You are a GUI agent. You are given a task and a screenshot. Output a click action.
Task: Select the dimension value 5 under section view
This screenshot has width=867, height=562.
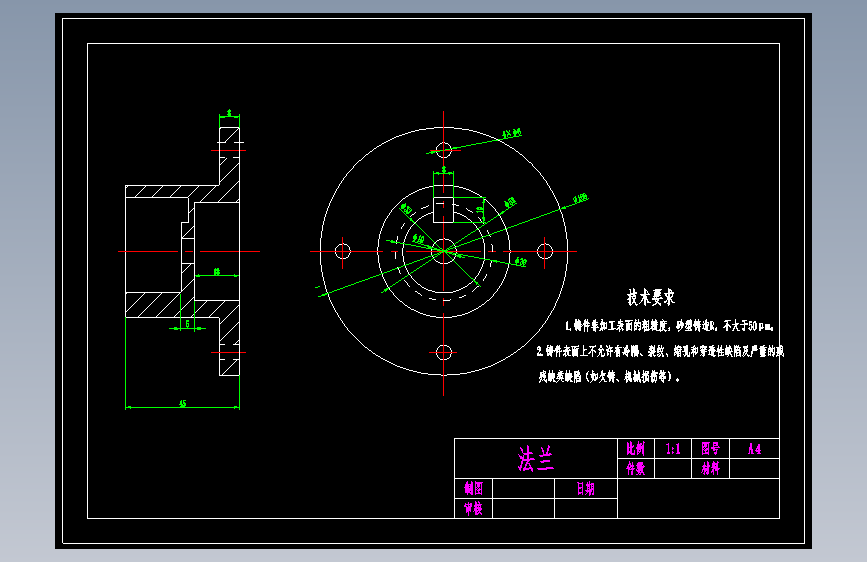187,324
